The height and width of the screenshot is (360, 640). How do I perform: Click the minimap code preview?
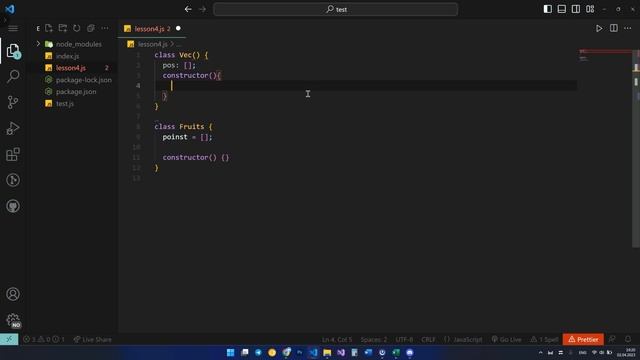tap(605, 56)
